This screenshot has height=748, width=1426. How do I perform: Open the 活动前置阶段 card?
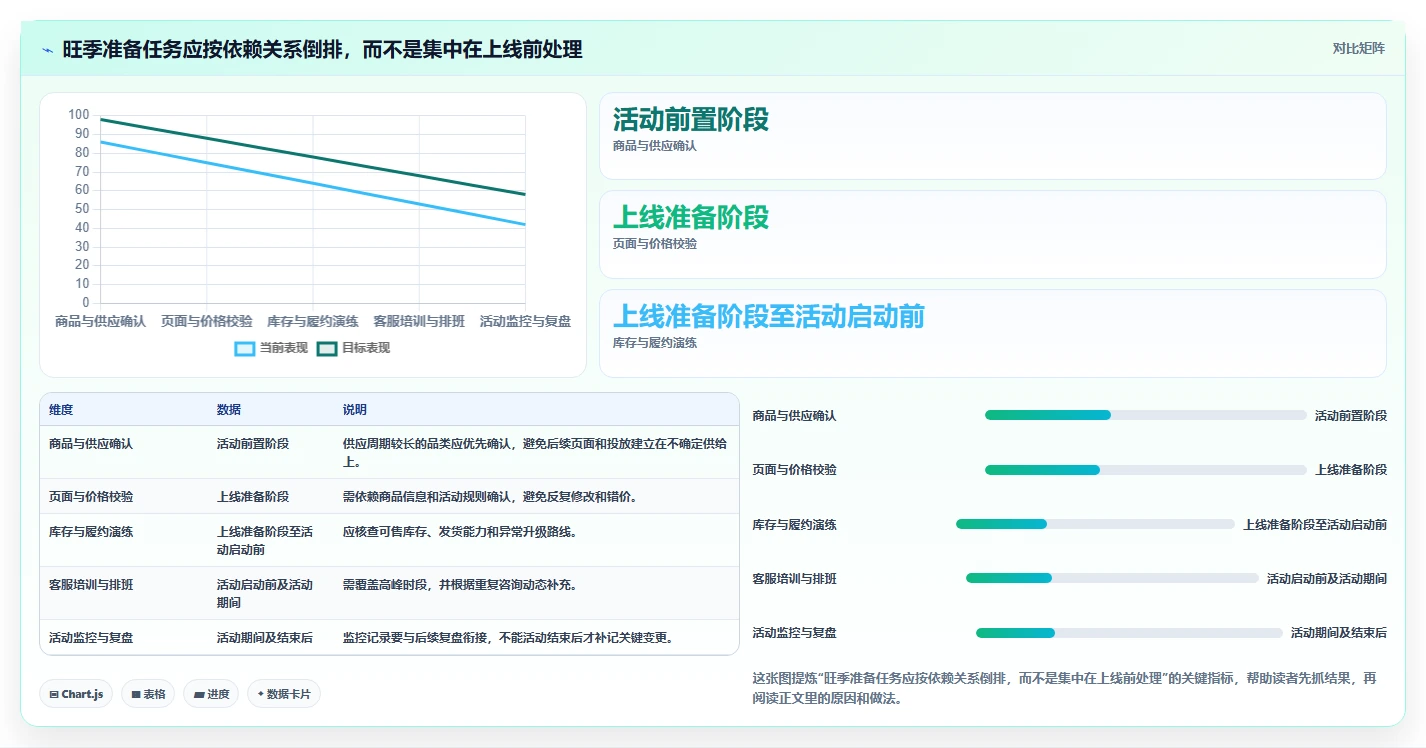[992, 136]
